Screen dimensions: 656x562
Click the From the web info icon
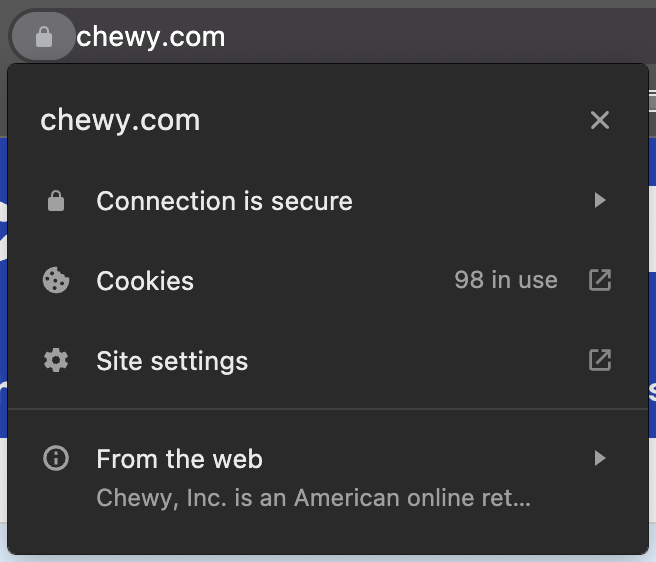[56, 458]
